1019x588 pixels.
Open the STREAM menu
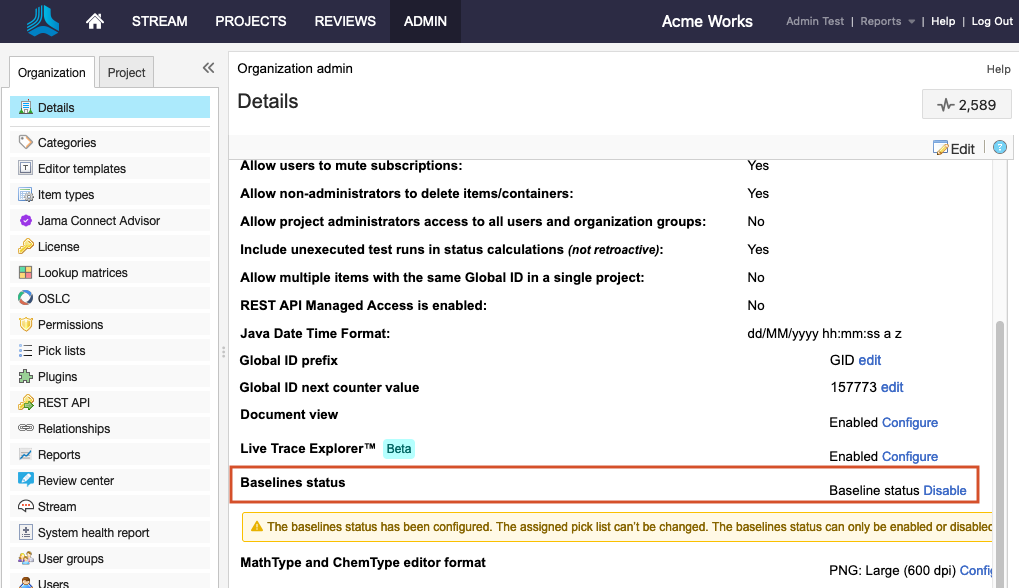coord(159,21)
